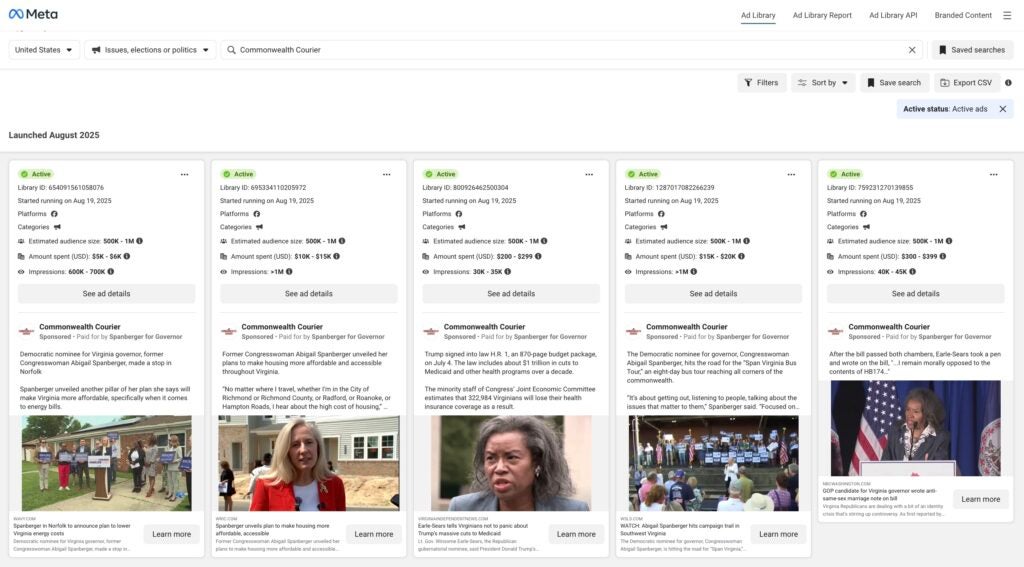Click the Commonwealth Courier search field
This screenshot has height=567, width=1024.
click(570, 50)
